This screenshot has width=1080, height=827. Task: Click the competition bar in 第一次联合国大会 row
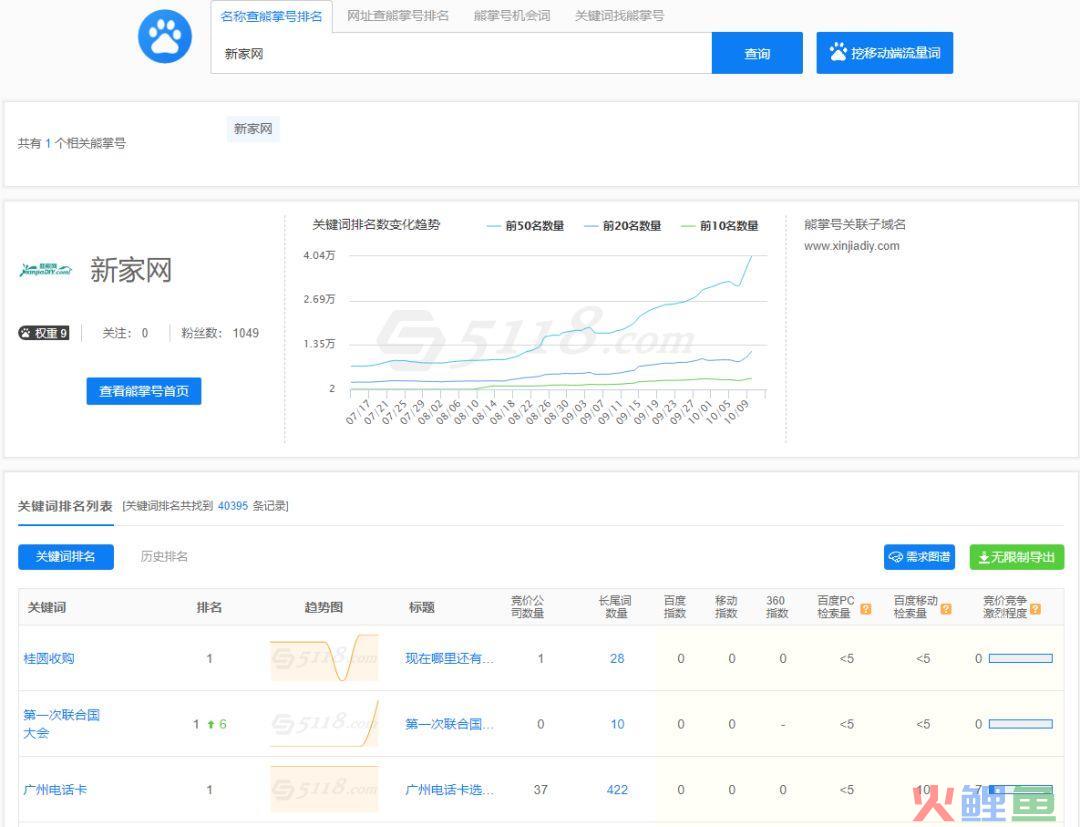click(1021, 724)
